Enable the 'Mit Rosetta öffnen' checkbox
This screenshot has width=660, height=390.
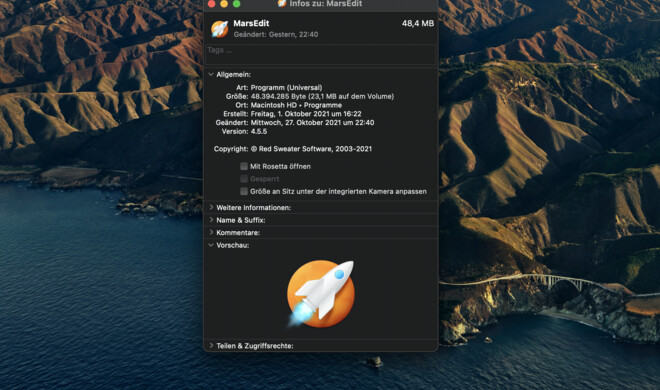244,166
